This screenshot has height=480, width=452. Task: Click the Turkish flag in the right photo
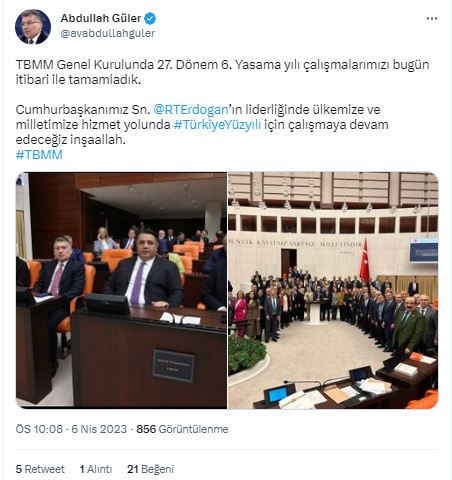pyautogui.click(x=364, y=259)
